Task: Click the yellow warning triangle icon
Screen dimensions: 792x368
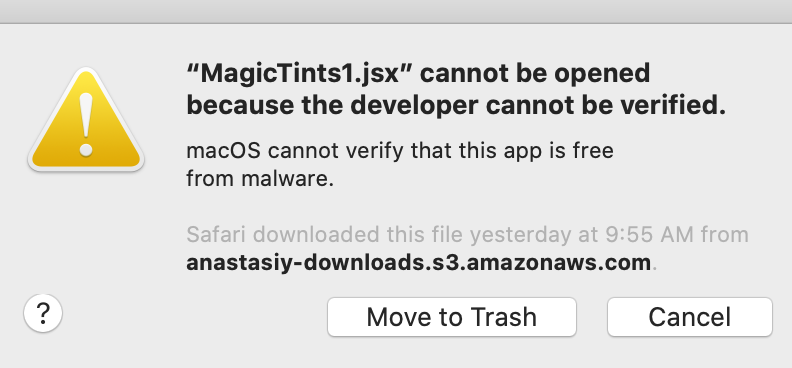Action: (86, 120)
